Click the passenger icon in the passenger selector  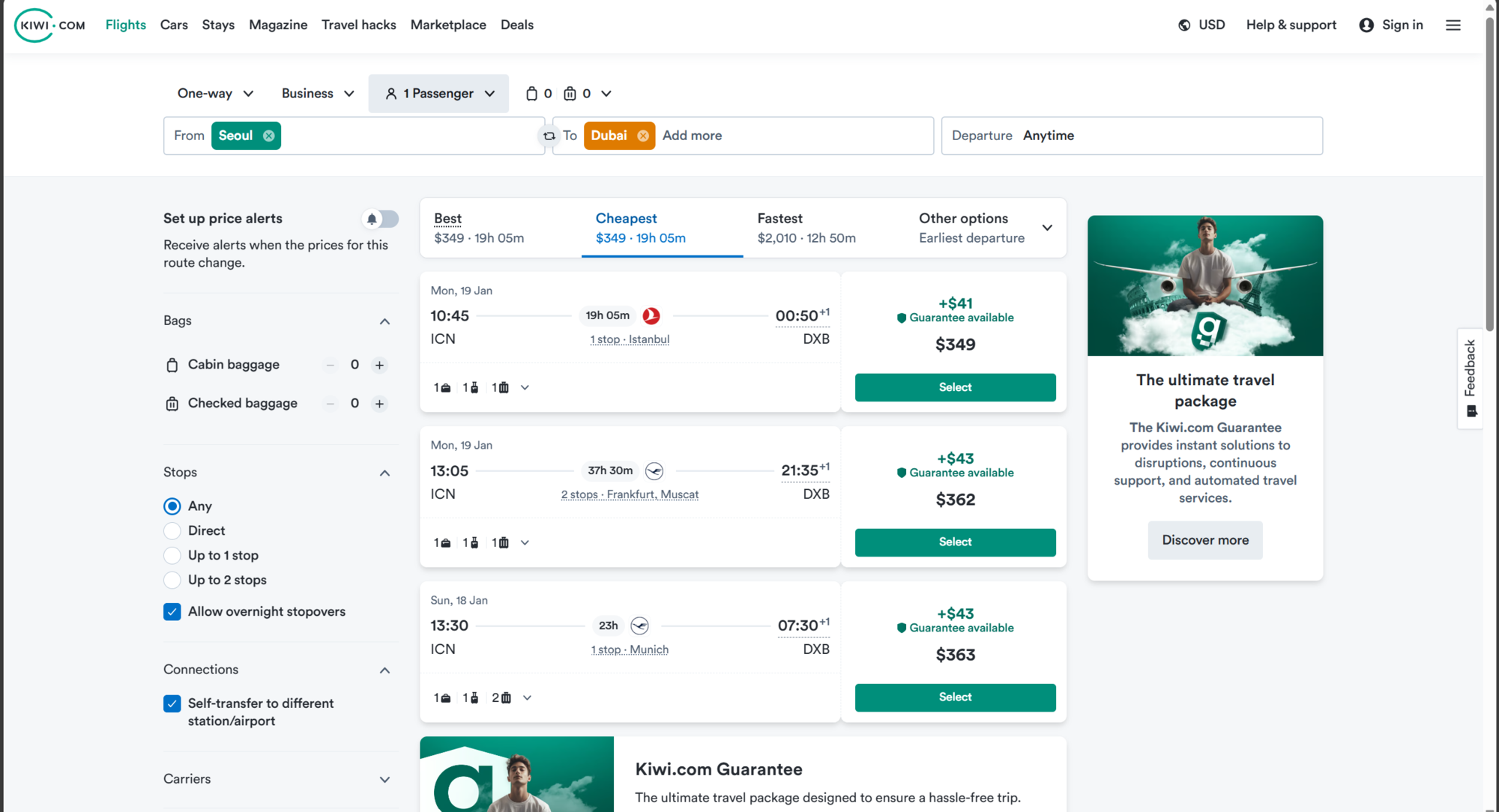pyautogui.click(x=390, y=94)
